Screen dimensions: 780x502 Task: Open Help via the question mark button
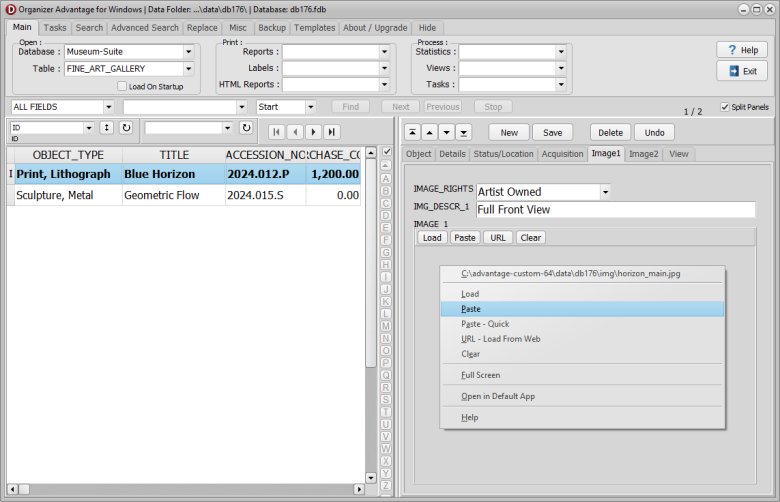(741, 50)
